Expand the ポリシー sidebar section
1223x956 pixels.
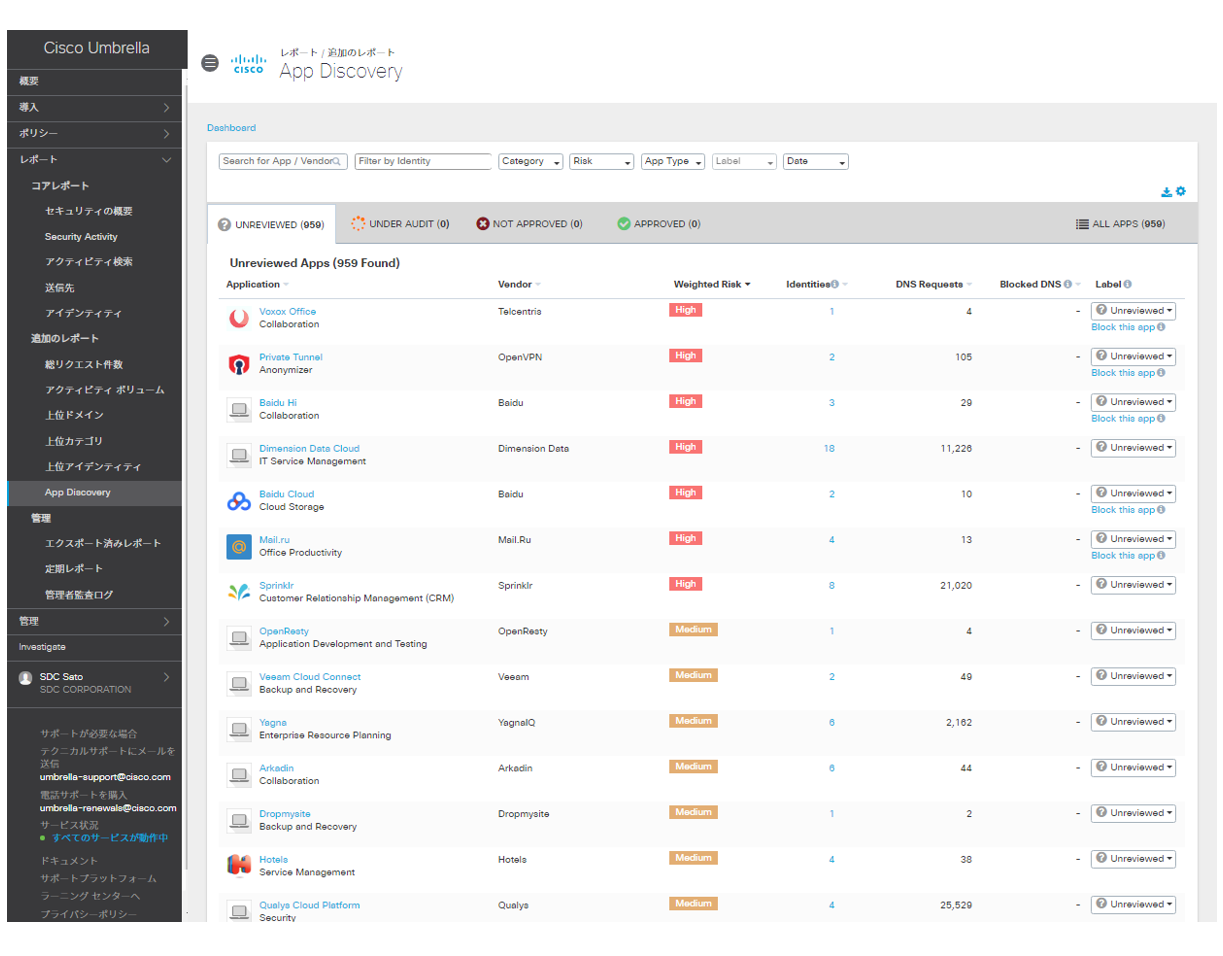95,133
